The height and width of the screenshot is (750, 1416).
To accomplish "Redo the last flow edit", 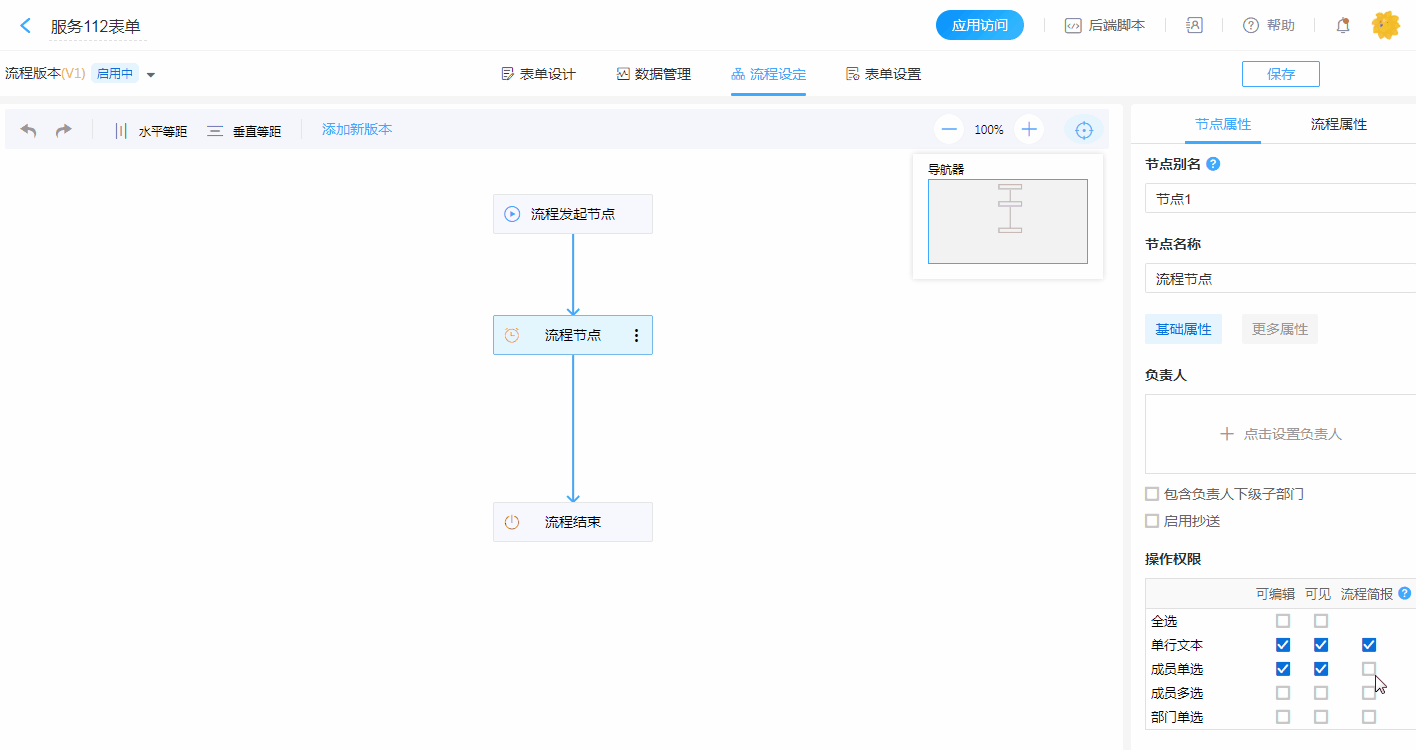I will (x=63, y=130).
